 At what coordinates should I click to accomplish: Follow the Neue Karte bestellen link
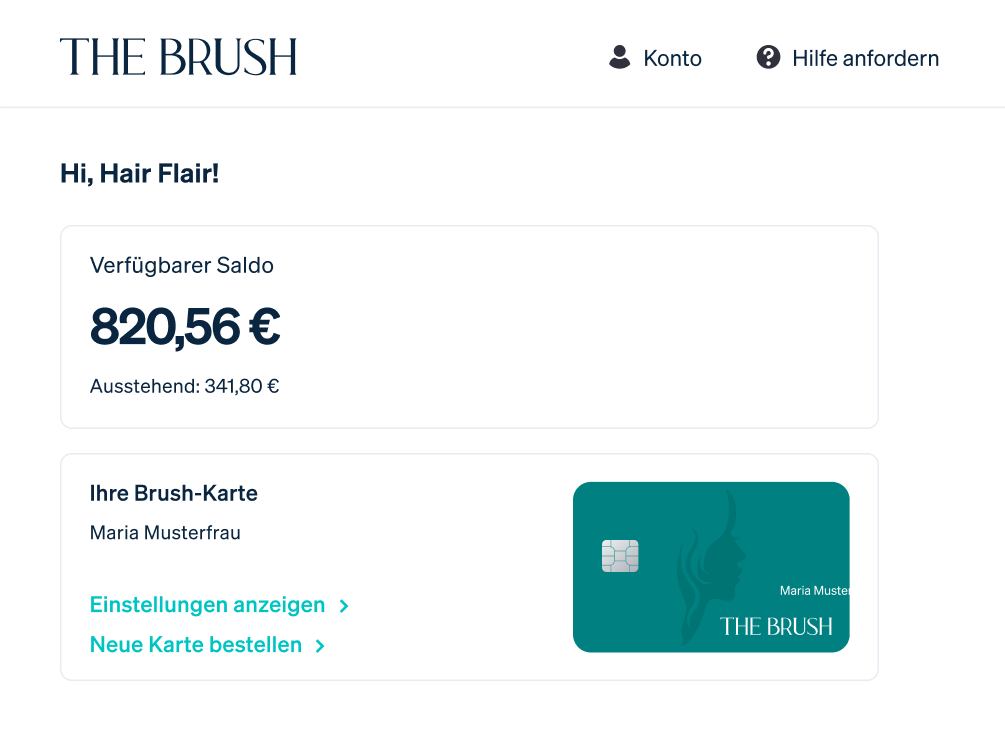[x=196, y=645]
